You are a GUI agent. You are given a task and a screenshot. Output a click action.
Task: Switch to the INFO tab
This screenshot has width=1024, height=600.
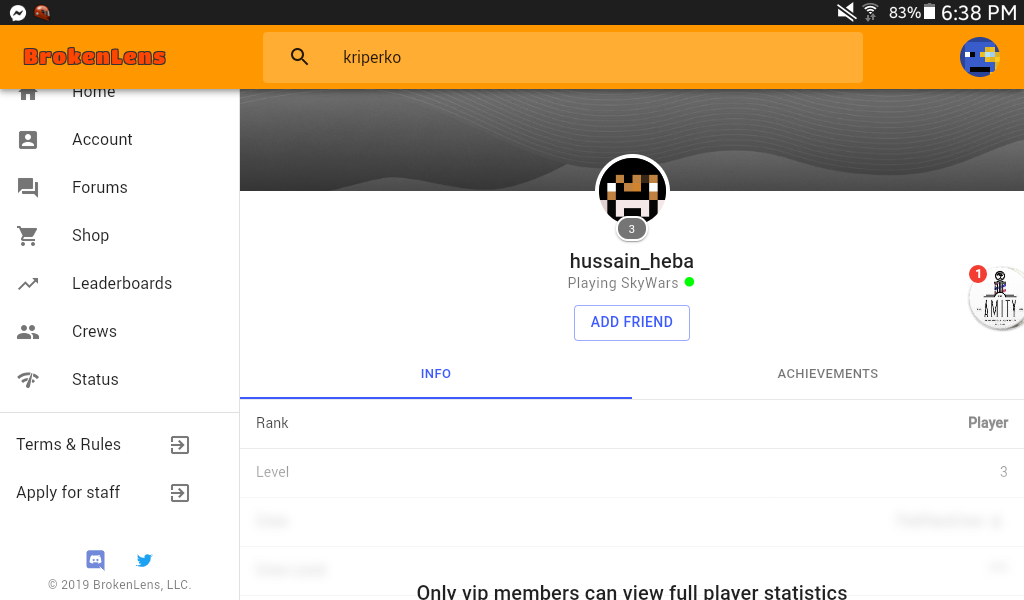436,374
